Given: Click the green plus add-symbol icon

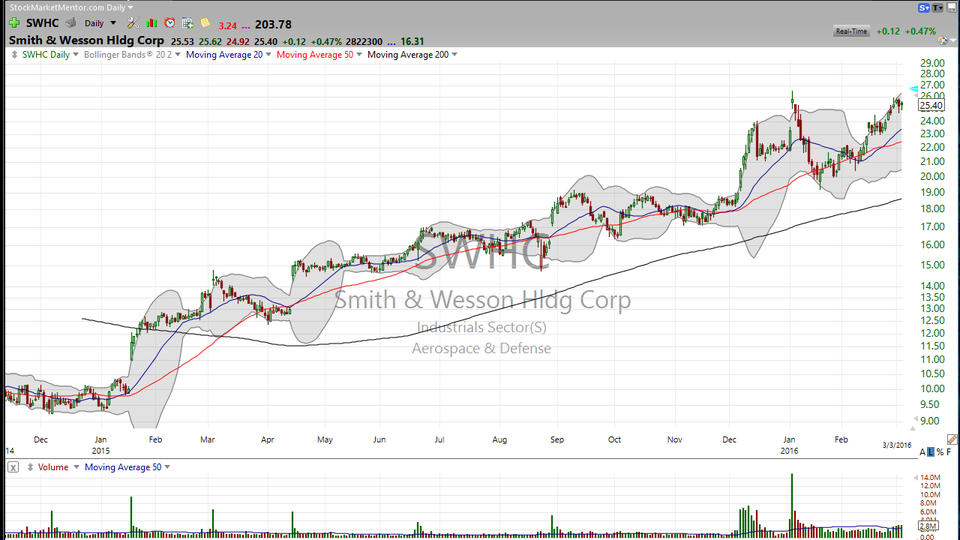Looking at the screenshot, I should [x=14, y=23].
